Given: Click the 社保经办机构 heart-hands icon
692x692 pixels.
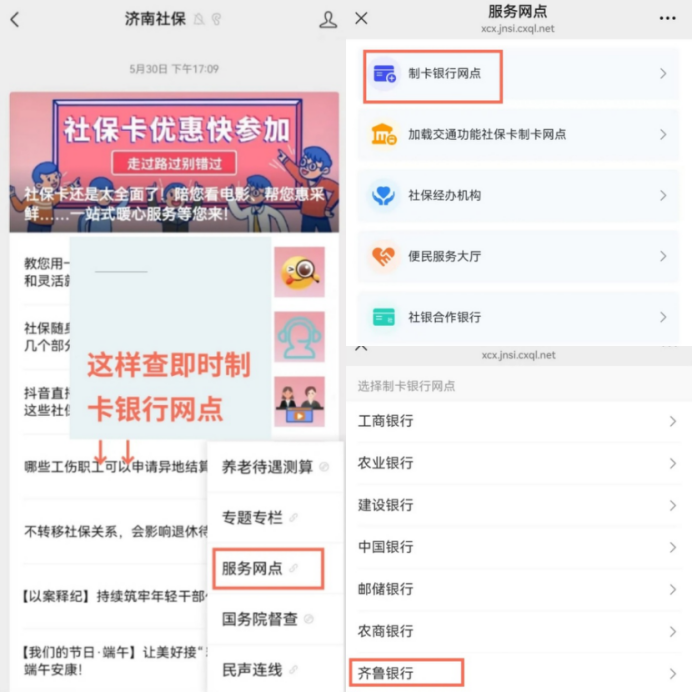Looking at the screenshot, I should click(384, 195).
